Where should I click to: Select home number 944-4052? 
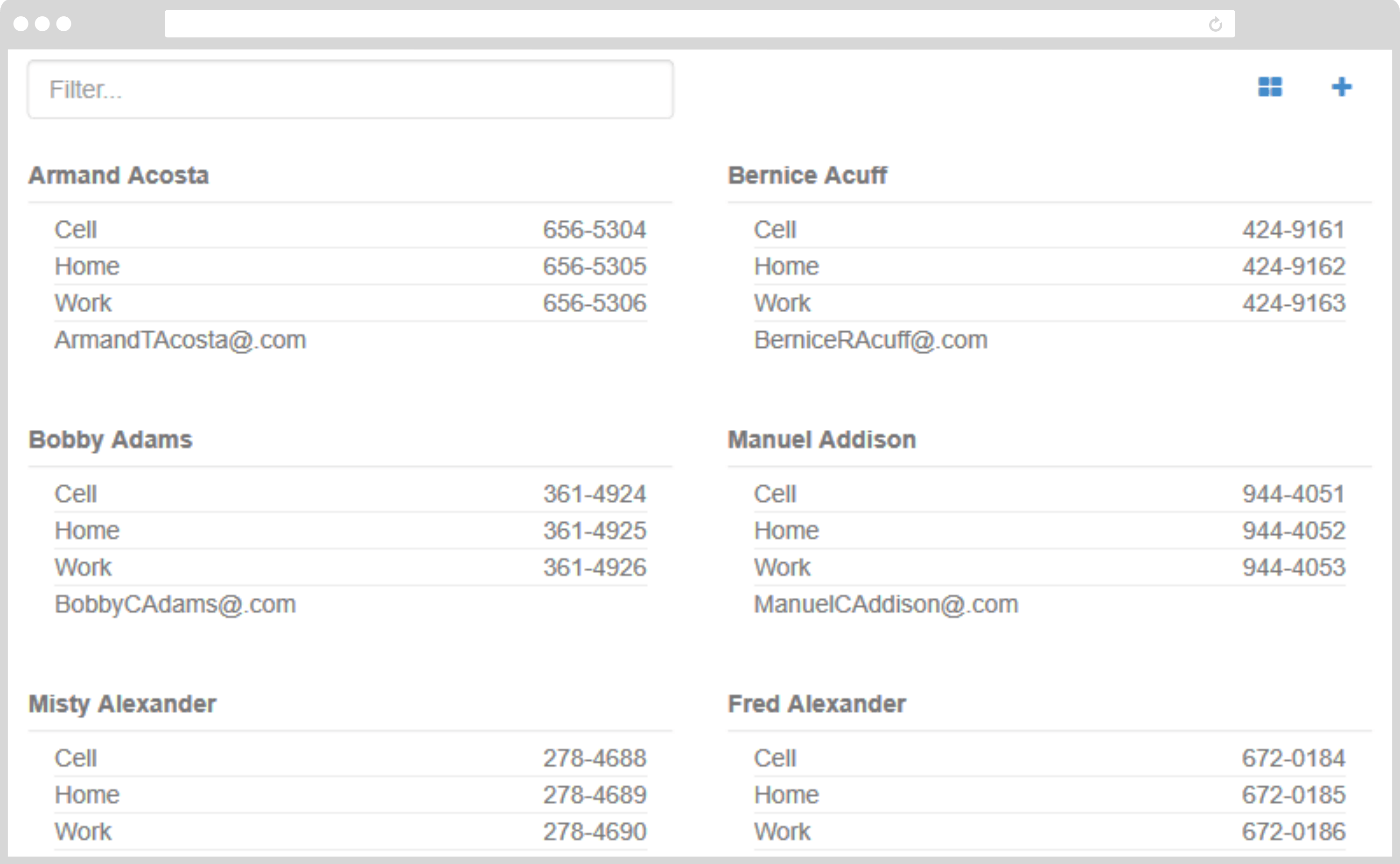1294,530
